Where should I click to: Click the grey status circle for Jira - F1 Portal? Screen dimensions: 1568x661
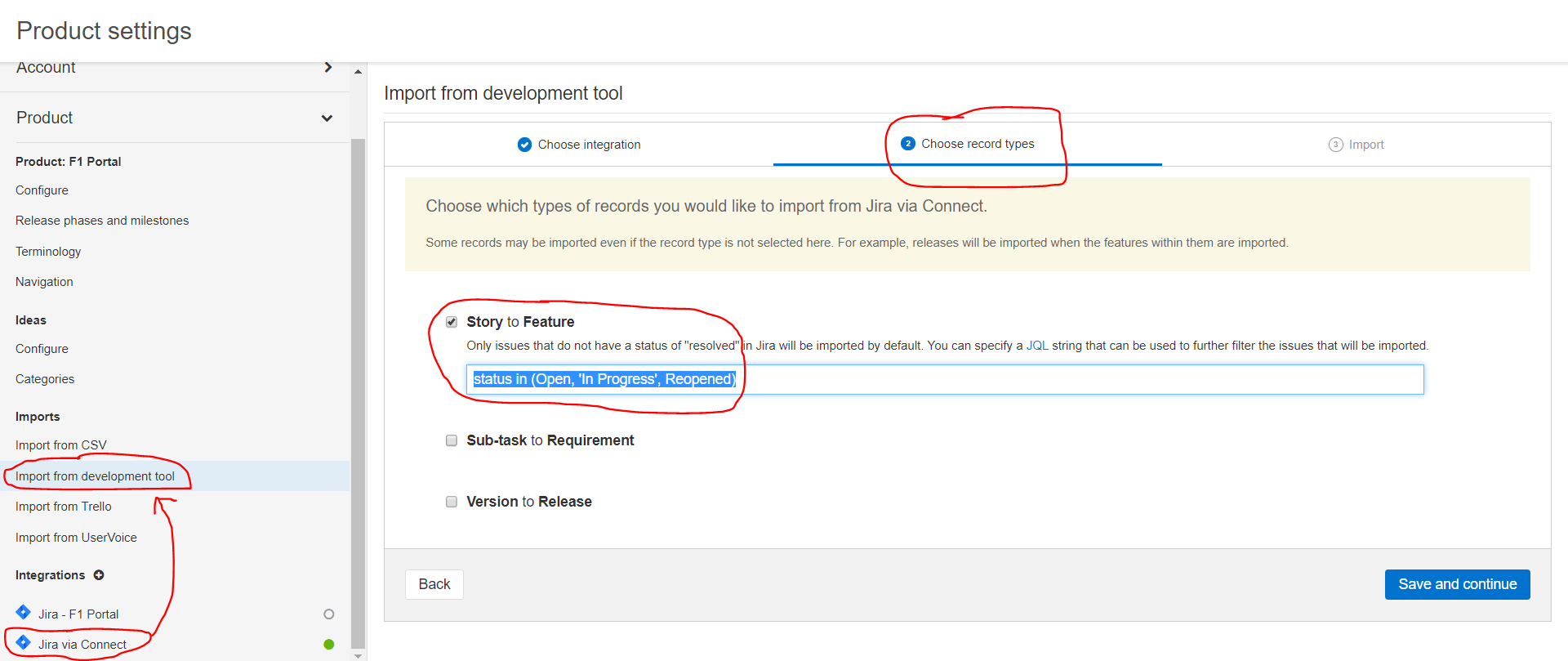[329, 614]
